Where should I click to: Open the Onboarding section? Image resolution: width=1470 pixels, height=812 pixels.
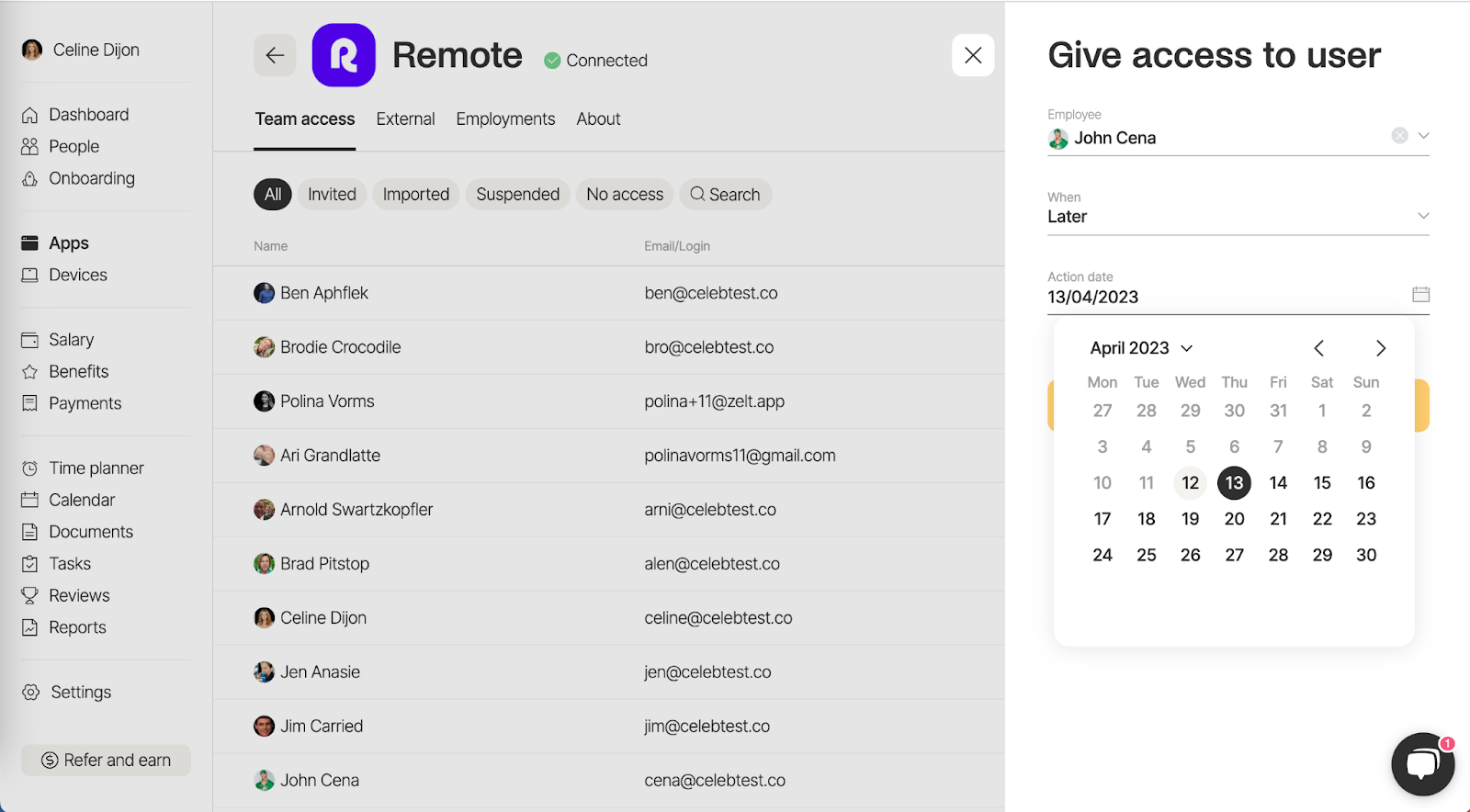click(78, 178)
